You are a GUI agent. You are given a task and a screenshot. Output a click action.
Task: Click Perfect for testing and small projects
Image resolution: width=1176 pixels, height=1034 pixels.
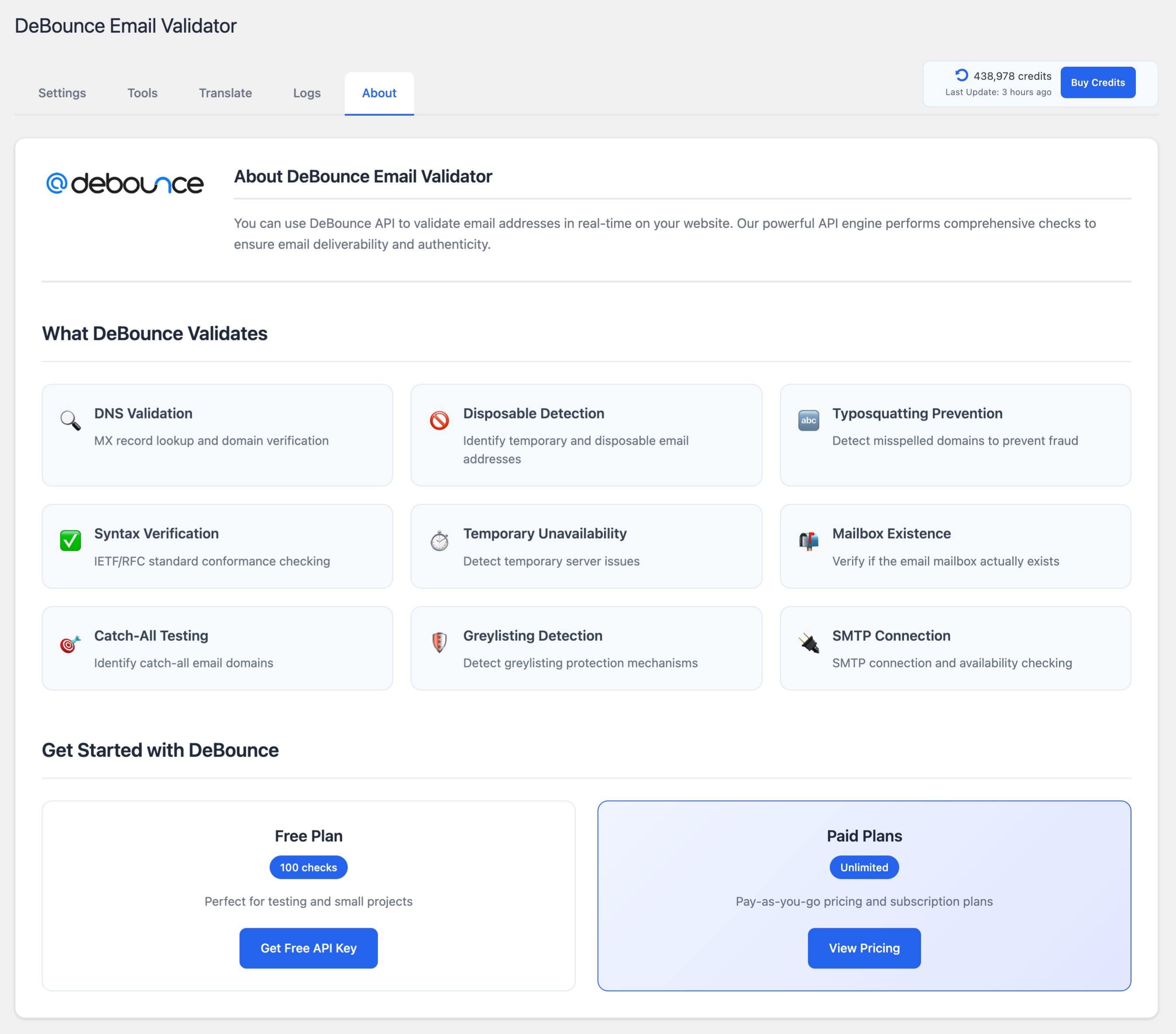tap(308, 901)
